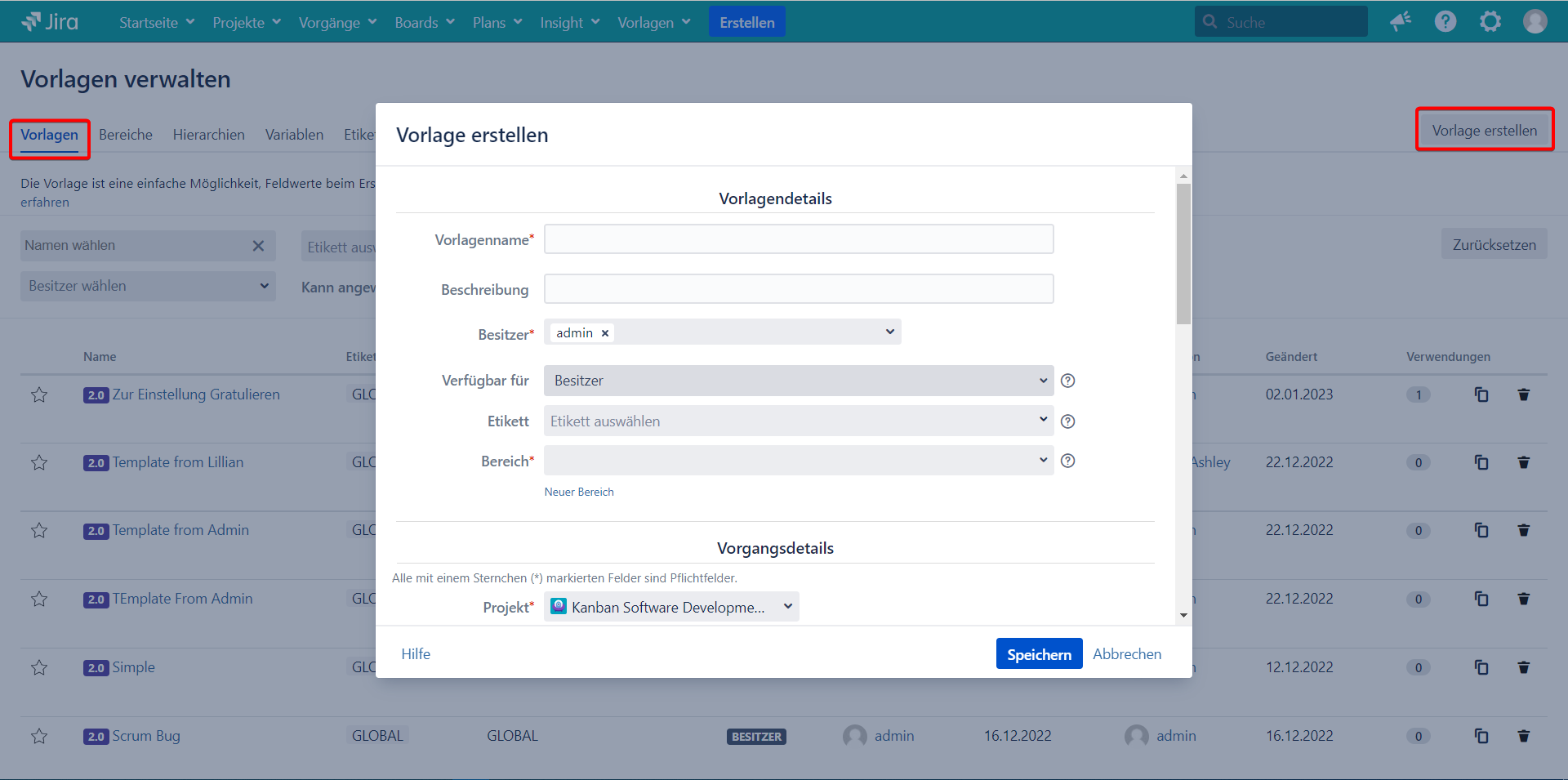This screenshot has width=1568, height=780.
Task: Open the Projekt dropdown showing Kanban Software
Action: click(x=671, y=607)
